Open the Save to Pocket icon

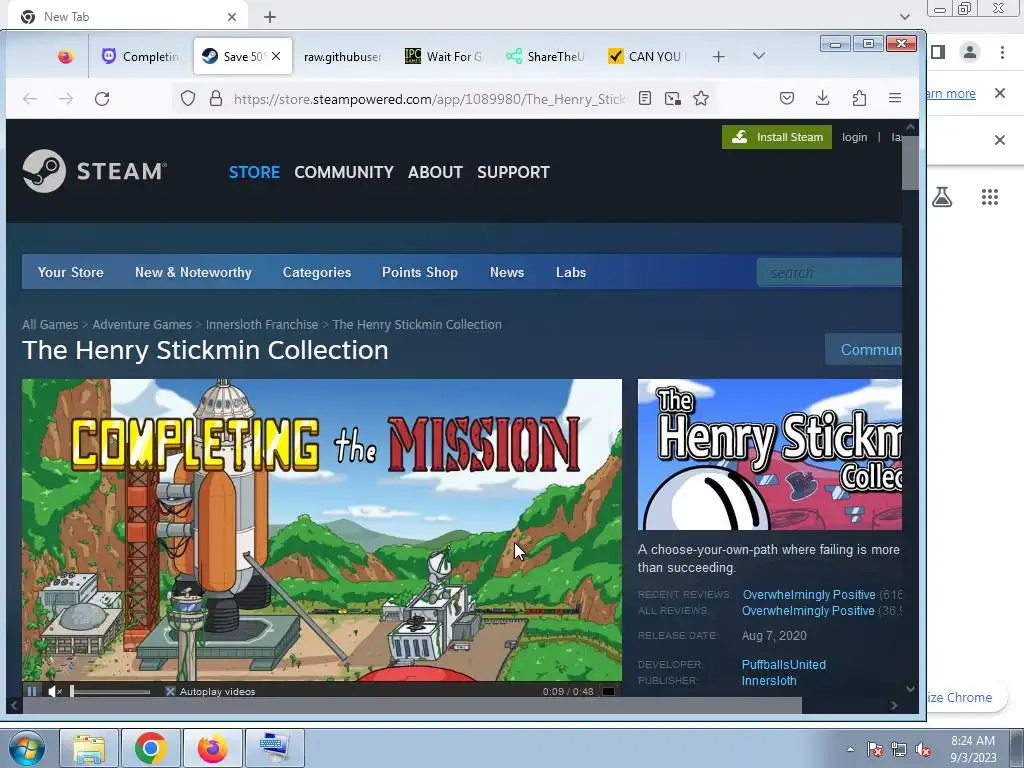click(x=787, y=99)
